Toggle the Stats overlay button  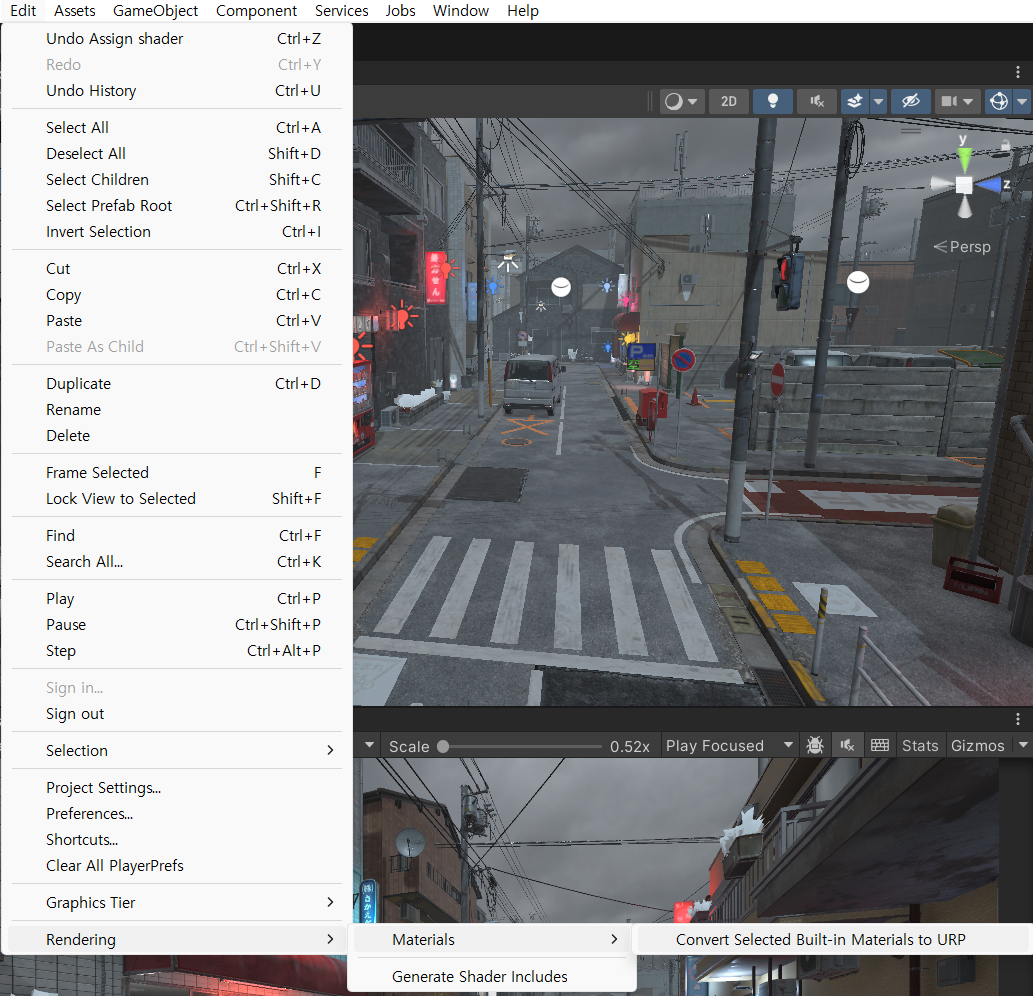point(920,746)
